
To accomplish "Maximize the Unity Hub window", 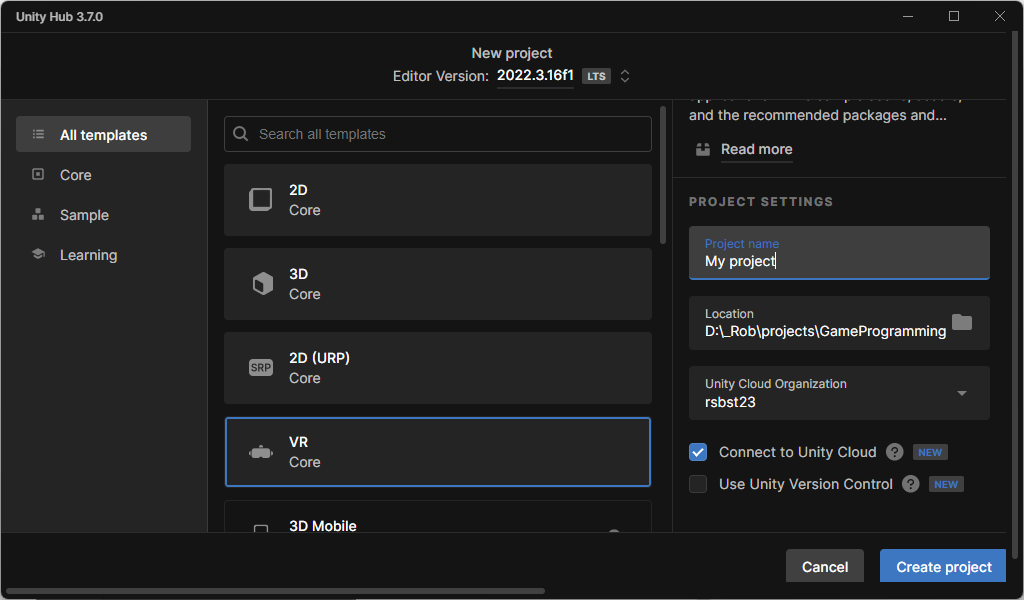I will point(954,16).
